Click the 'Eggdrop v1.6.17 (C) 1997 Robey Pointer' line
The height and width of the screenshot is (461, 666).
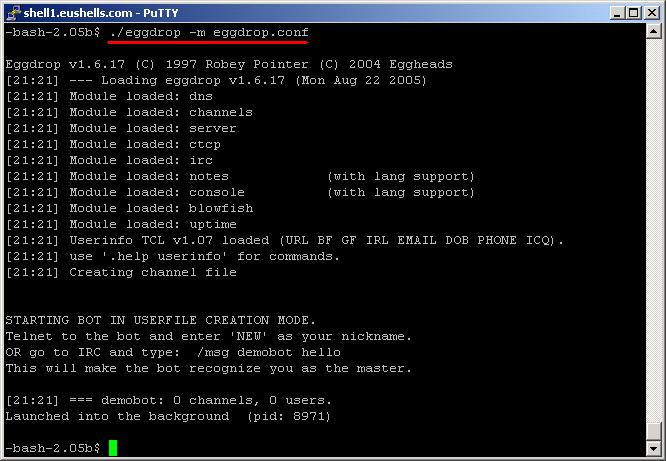pos(229,64)
